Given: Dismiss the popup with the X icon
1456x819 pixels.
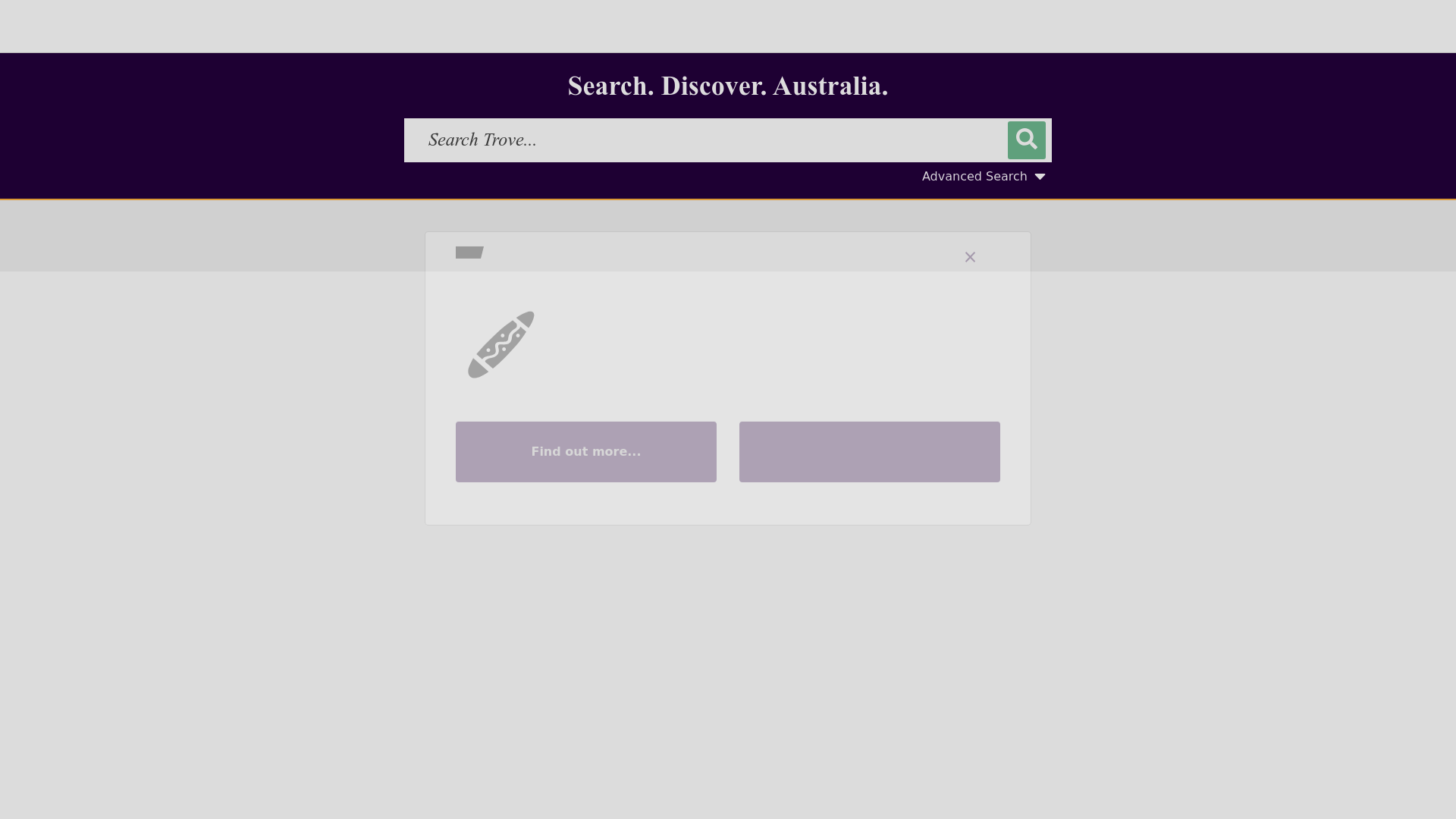Looking at the screenshot, I should pos(970,257).
